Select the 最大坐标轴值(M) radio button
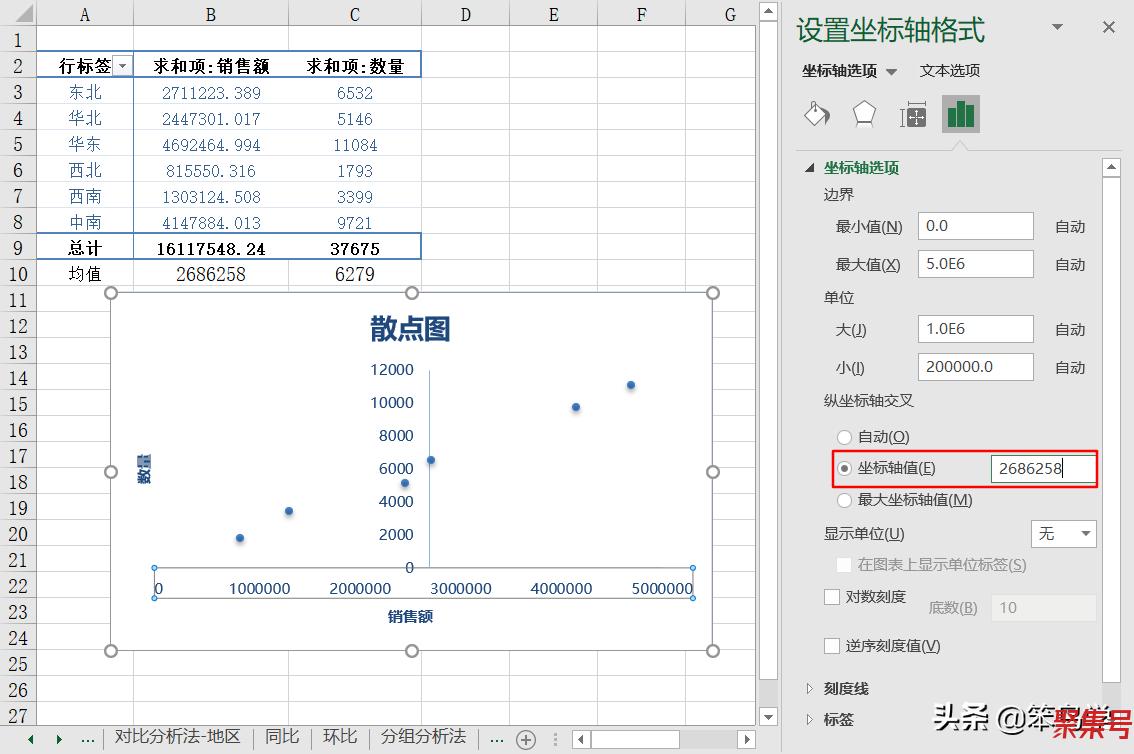Viewport: 1134px width, 754px height. tap(845, 500)
